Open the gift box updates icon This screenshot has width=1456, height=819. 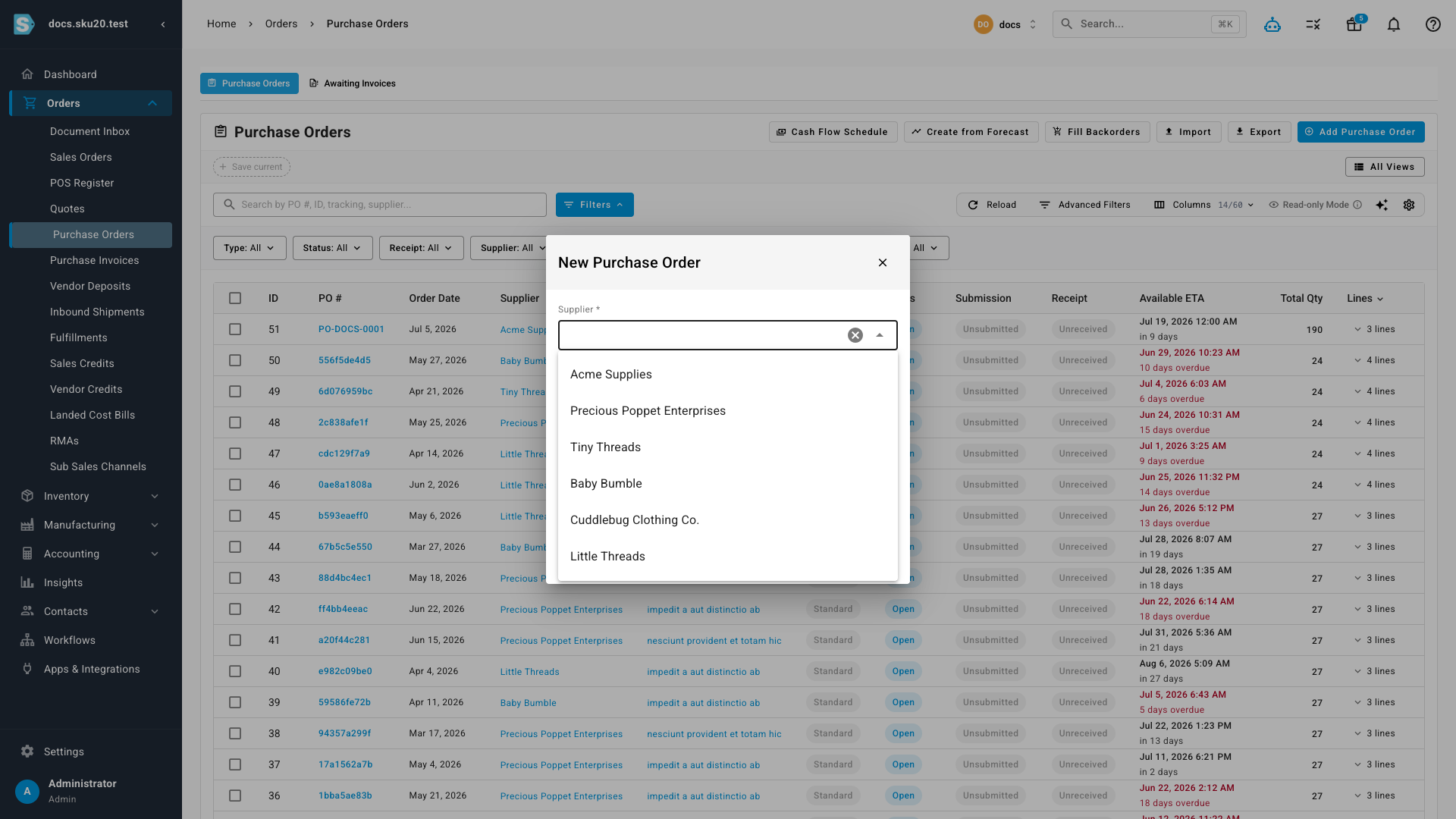[x=1354, y=24]
